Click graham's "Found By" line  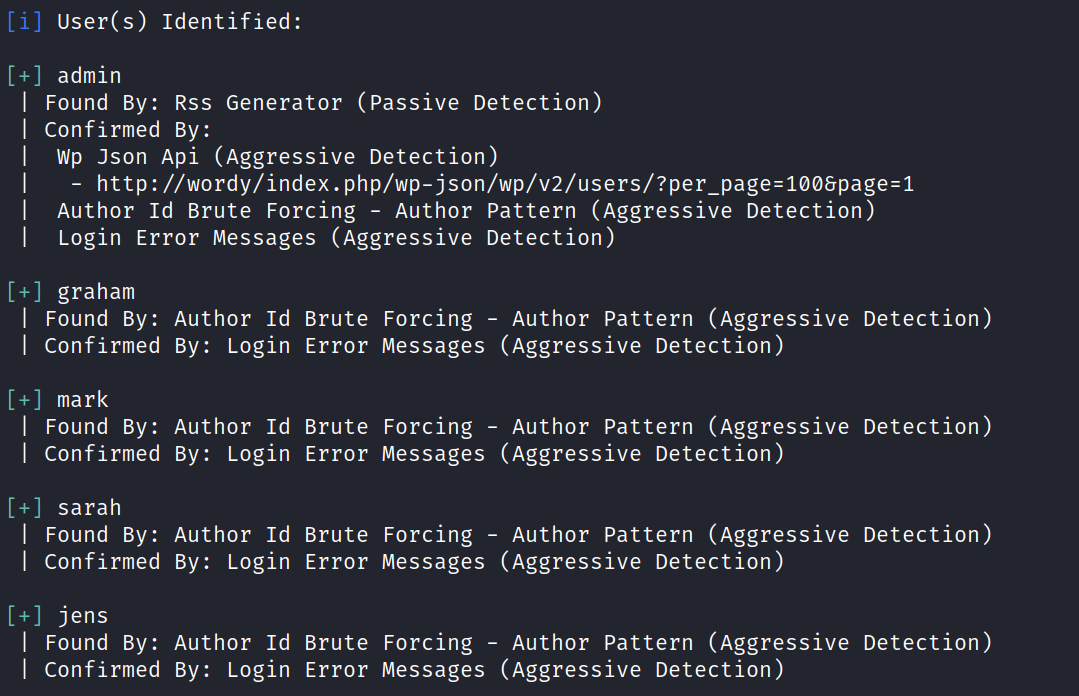(x=518, y=318)
